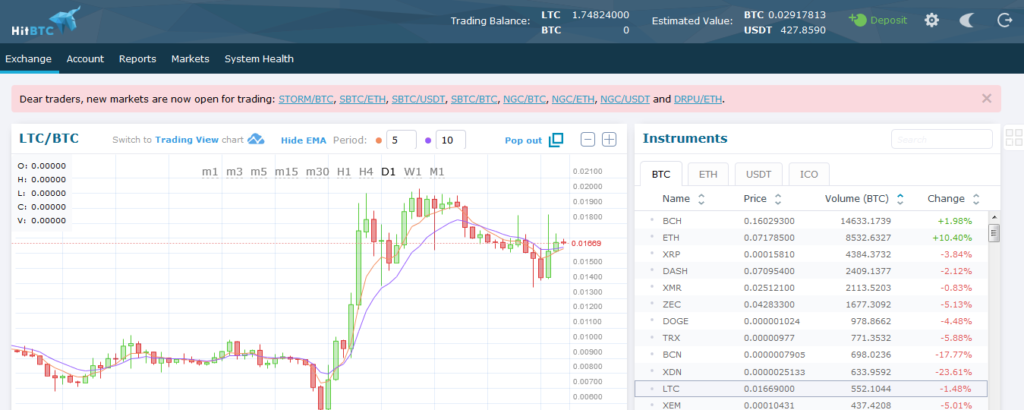Open the SBTC/ETH market link
The height and width of the screenshot is (410, 1024).
(x=363, y=99)
